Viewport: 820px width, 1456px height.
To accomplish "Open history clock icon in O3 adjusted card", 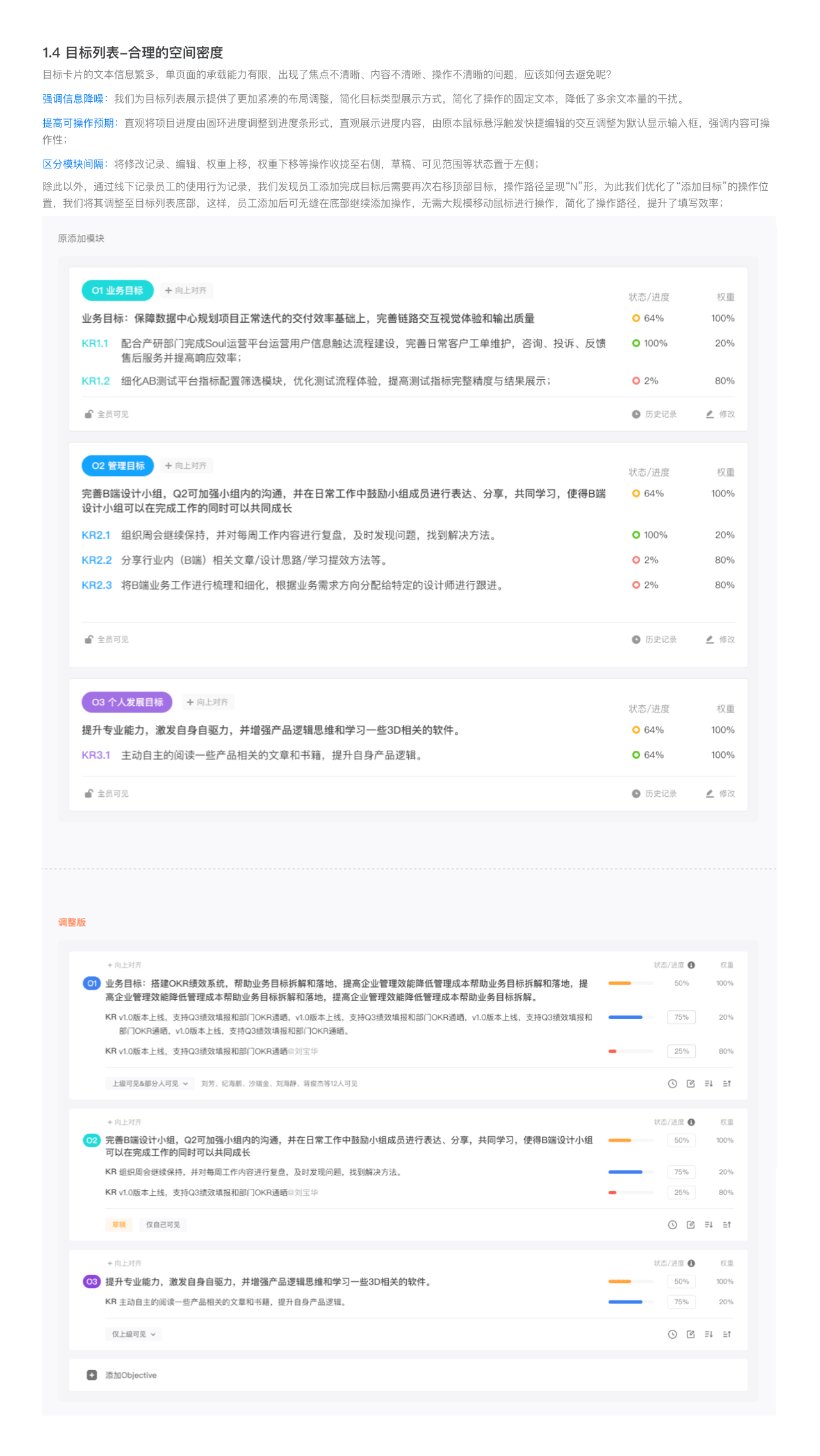I will (672, 1334).
